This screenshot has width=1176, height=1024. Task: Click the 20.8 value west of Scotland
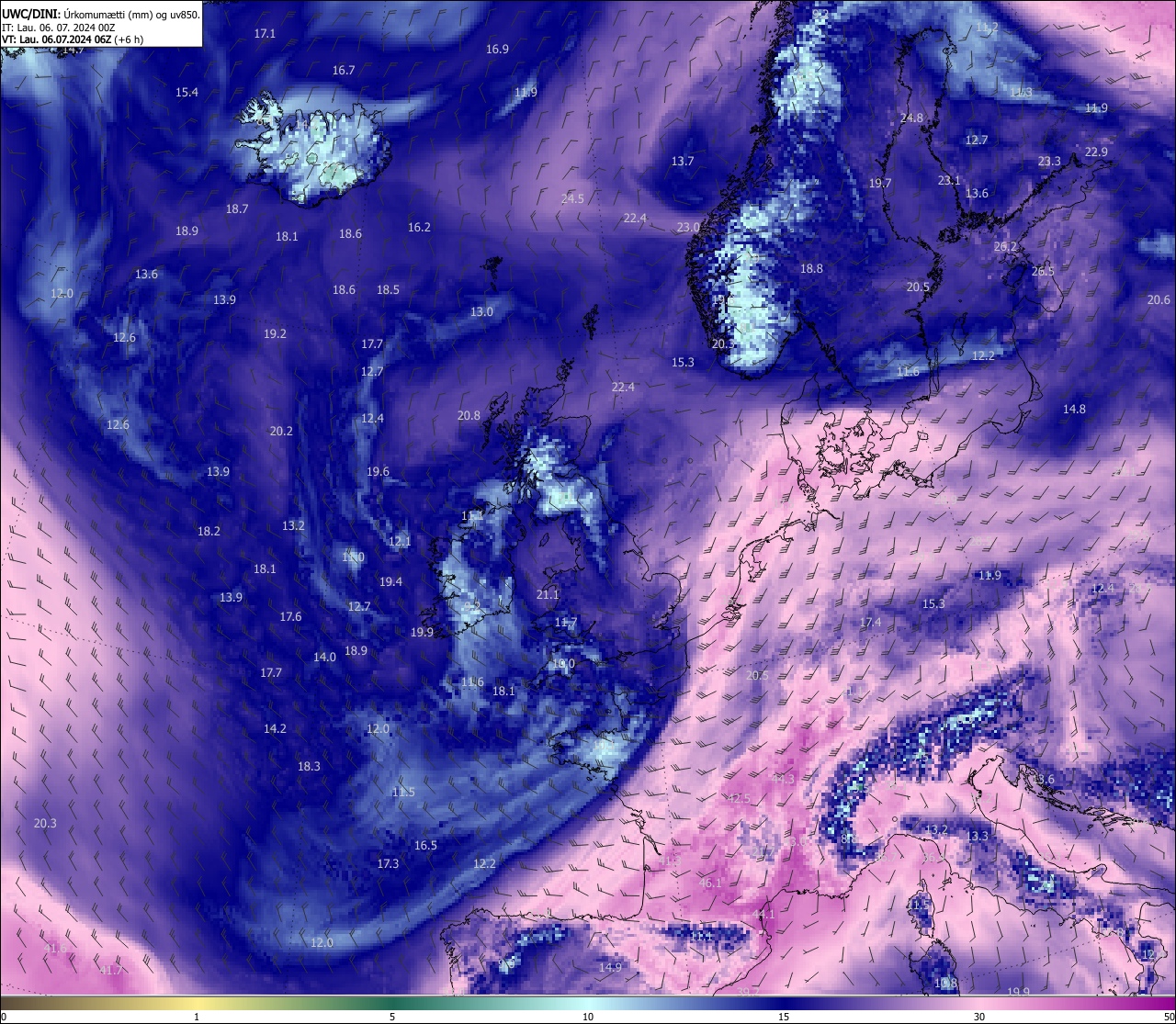tap(469, 415)
